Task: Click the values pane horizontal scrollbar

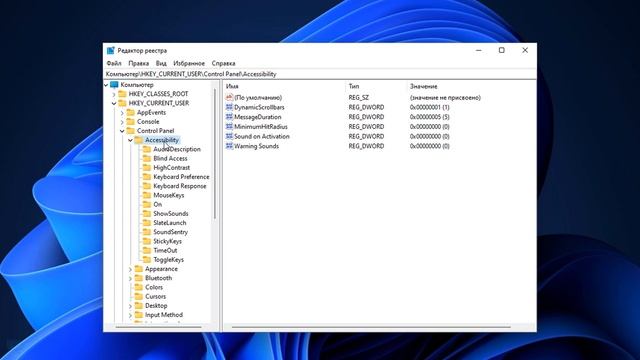Action: click(x=371, y=327)
